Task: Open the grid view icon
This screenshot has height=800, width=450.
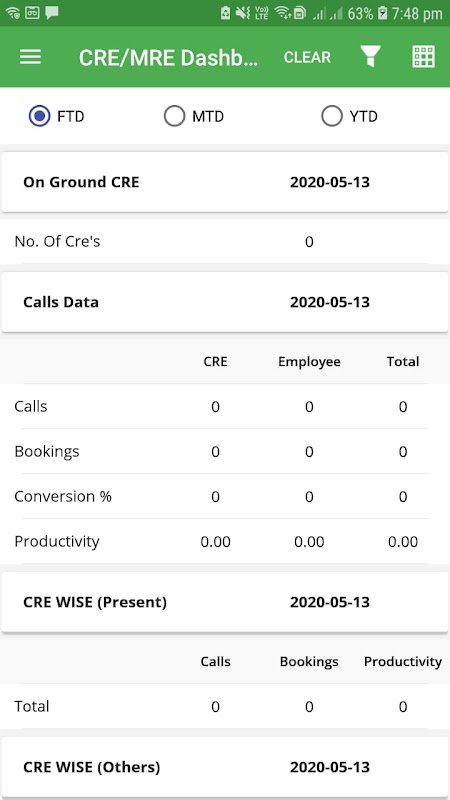Action: (x=423, y=57)
